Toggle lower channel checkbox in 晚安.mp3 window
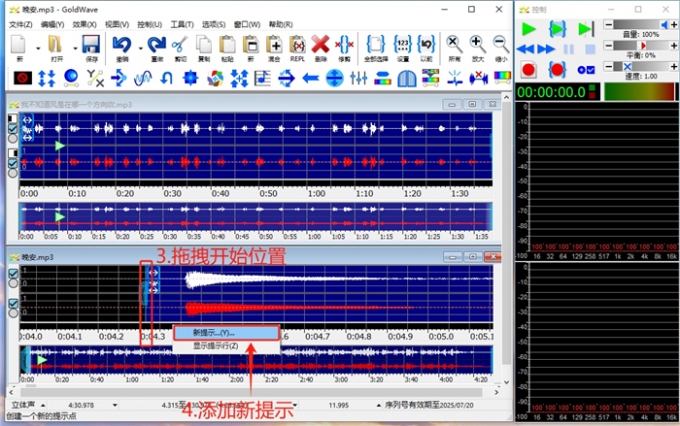 (x=13, y=303)
